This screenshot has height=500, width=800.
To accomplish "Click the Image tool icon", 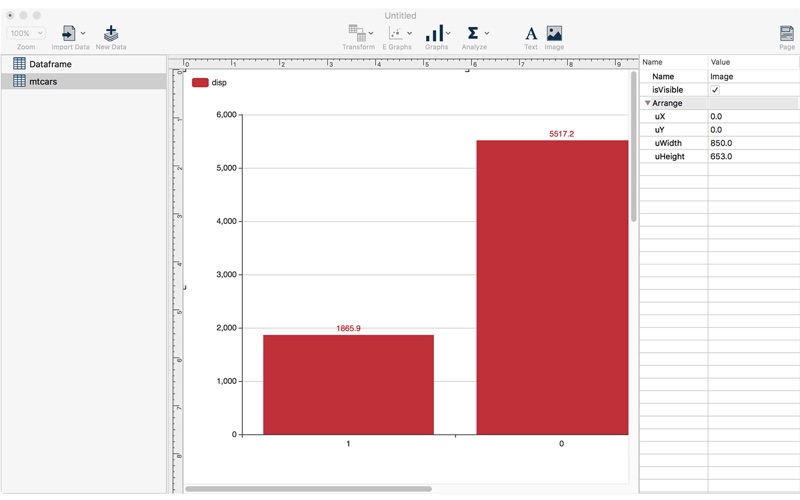I will click(554, 34).
